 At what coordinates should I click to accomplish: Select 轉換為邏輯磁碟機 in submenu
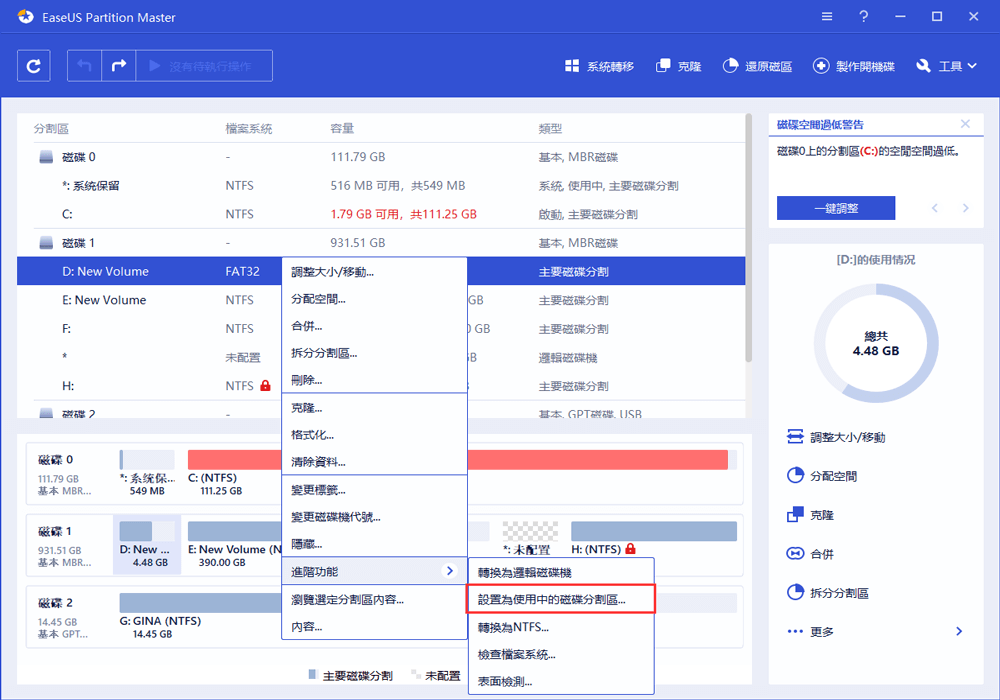point(561,572)
